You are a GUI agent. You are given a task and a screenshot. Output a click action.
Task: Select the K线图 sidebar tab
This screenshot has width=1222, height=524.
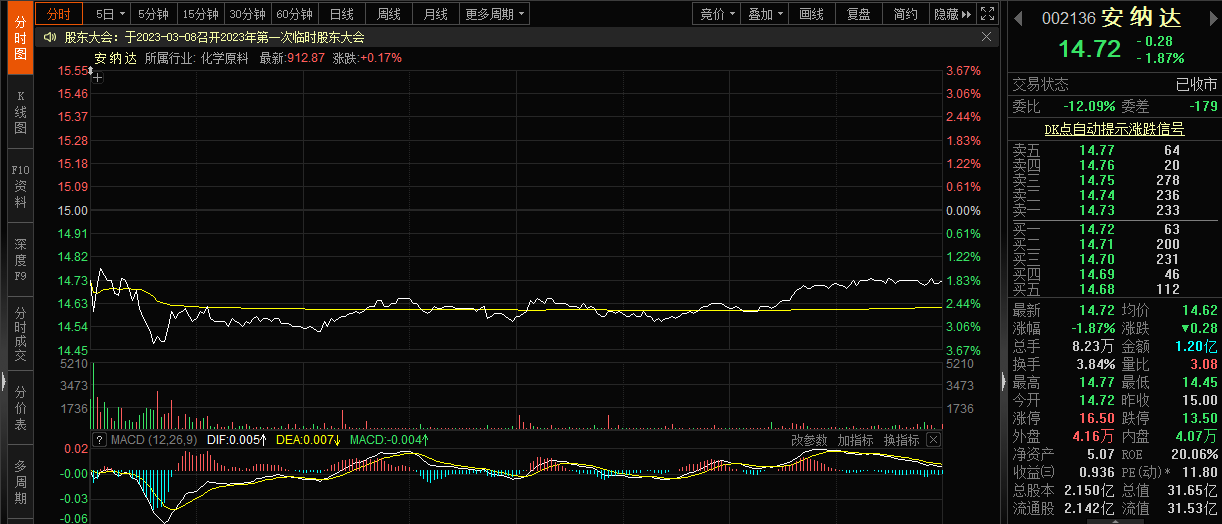(19, 114)
